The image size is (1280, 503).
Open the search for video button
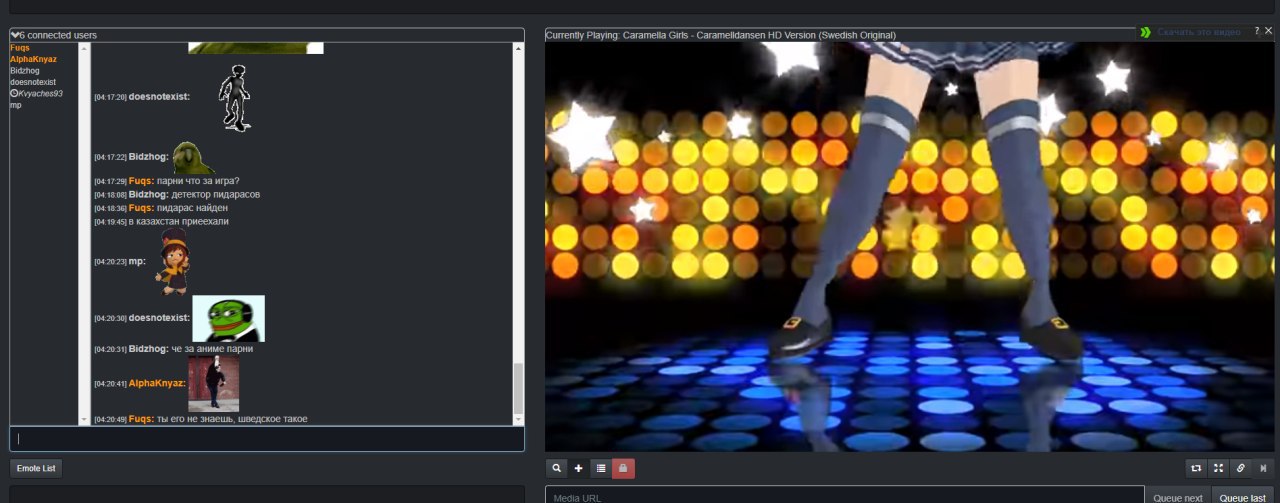click(x=557, y=468)
